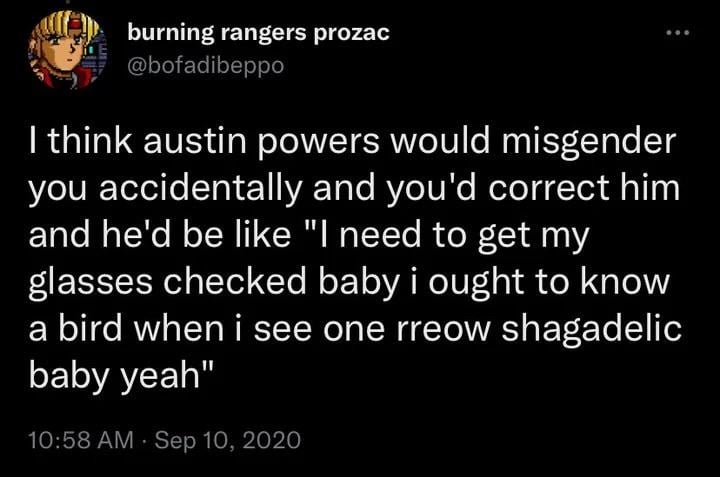Click the Sep 10, 2020 date
Screen dimensions: 720x477
coord(228,440)
